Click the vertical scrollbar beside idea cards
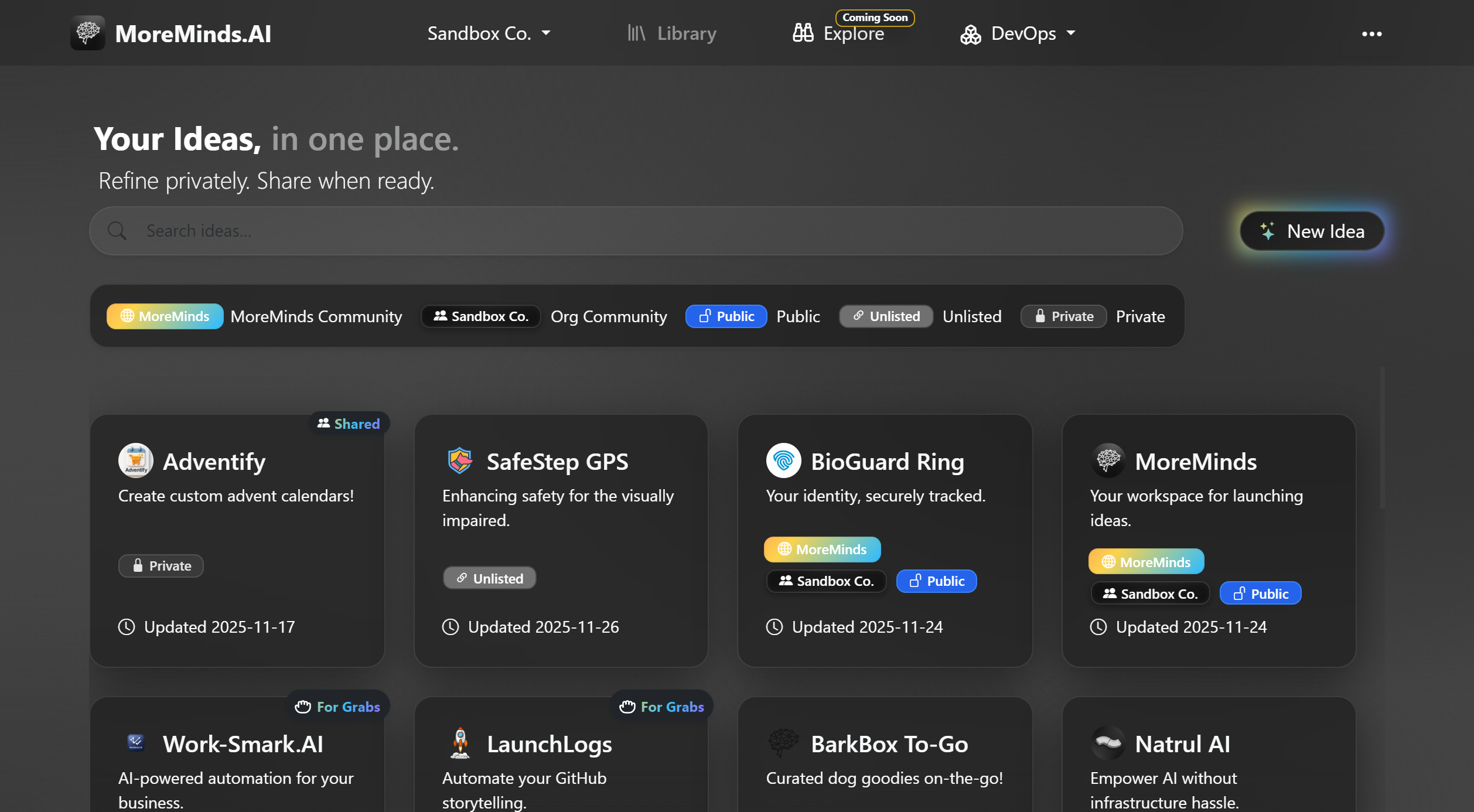The height and width of the screenshot is (812, 1474). click(1382, 438)
